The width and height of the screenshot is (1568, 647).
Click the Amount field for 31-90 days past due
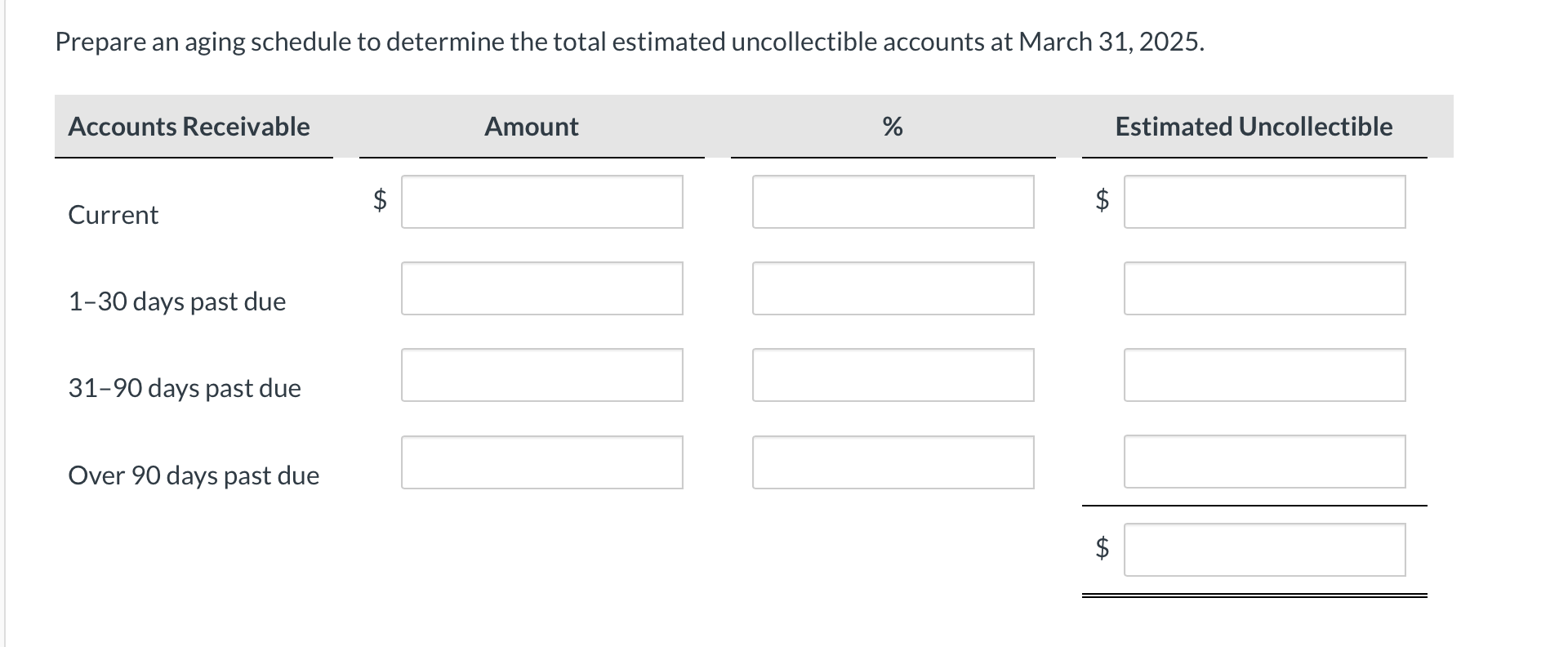pyautogui.click(x=541, y=376)
